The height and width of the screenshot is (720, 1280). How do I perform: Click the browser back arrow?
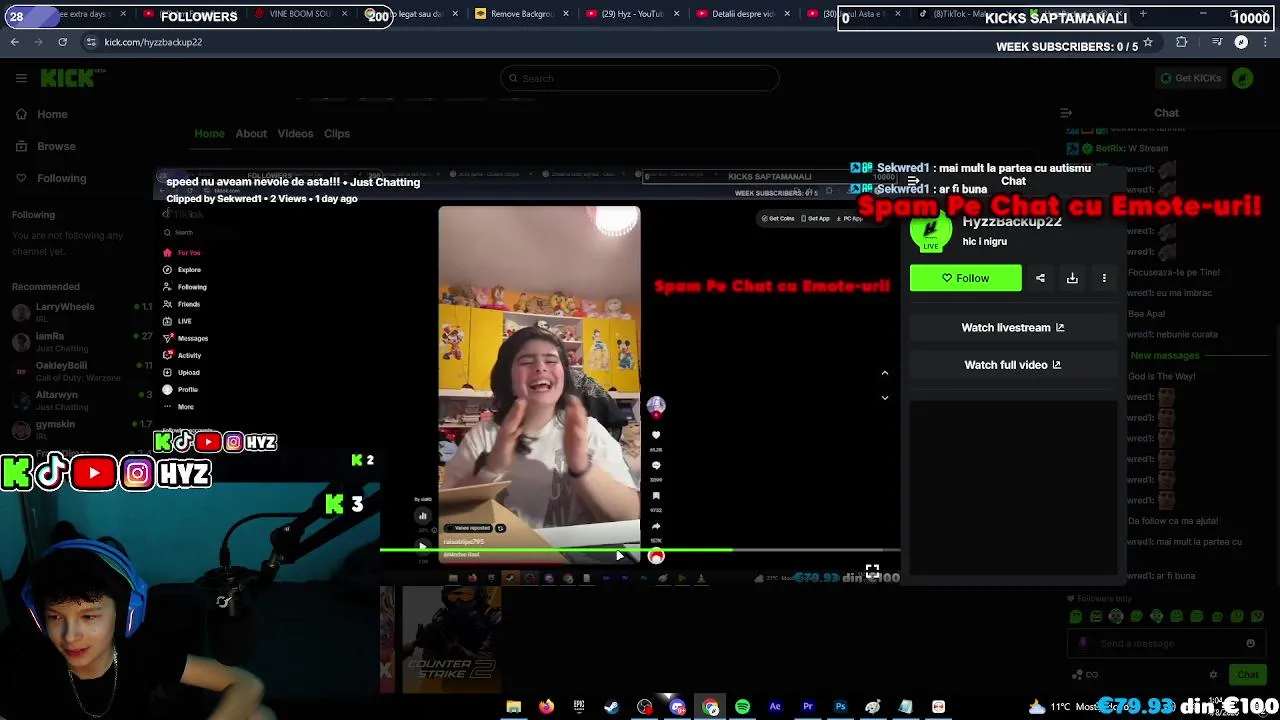(14, 42)
